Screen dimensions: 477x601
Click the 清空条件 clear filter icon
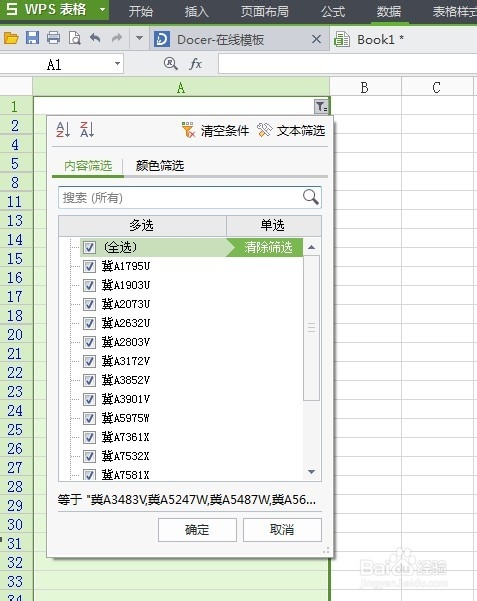[x=188, y=130]
